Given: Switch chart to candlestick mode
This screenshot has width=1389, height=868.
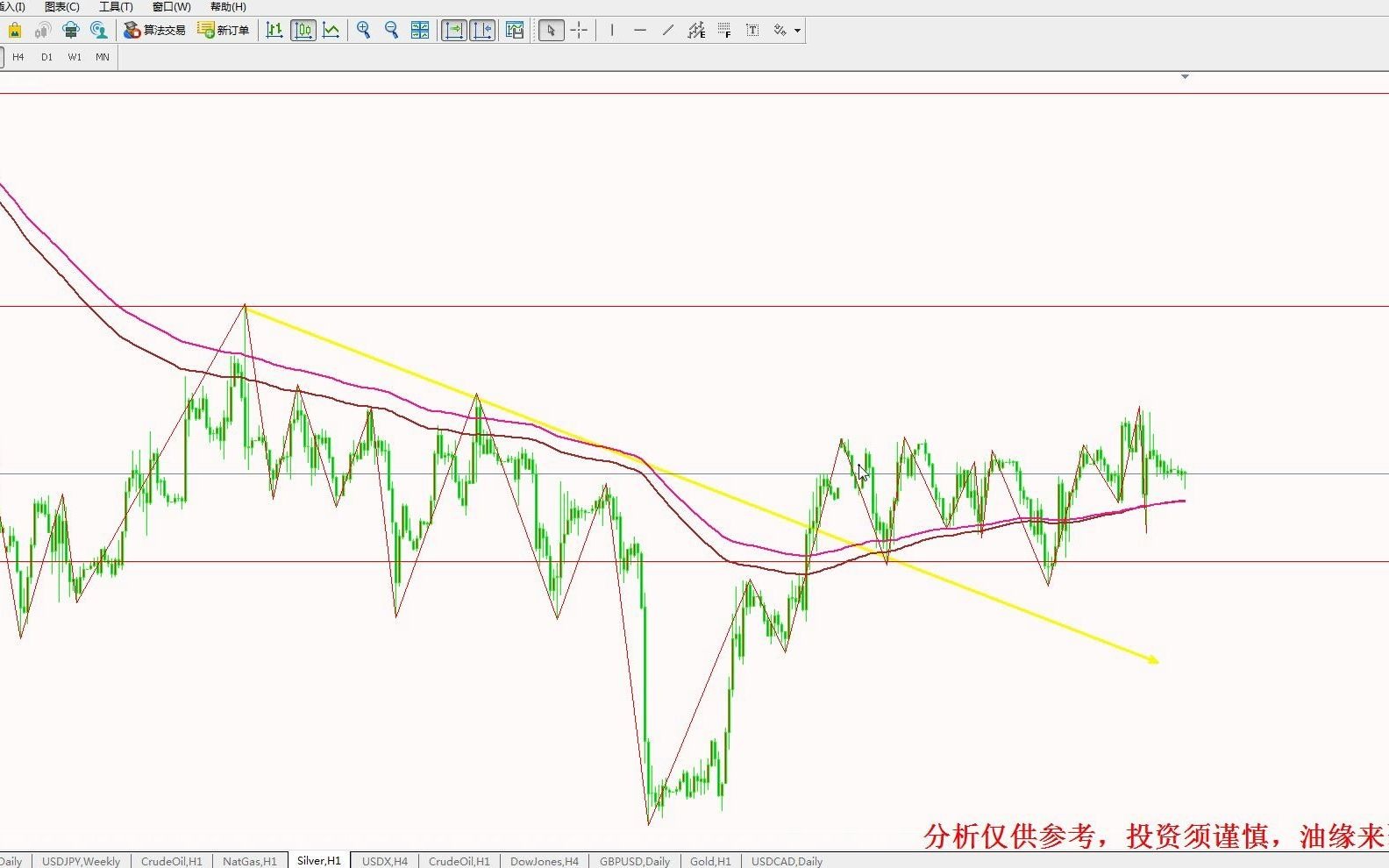Looking at the screenshot, I should (303, 31).
